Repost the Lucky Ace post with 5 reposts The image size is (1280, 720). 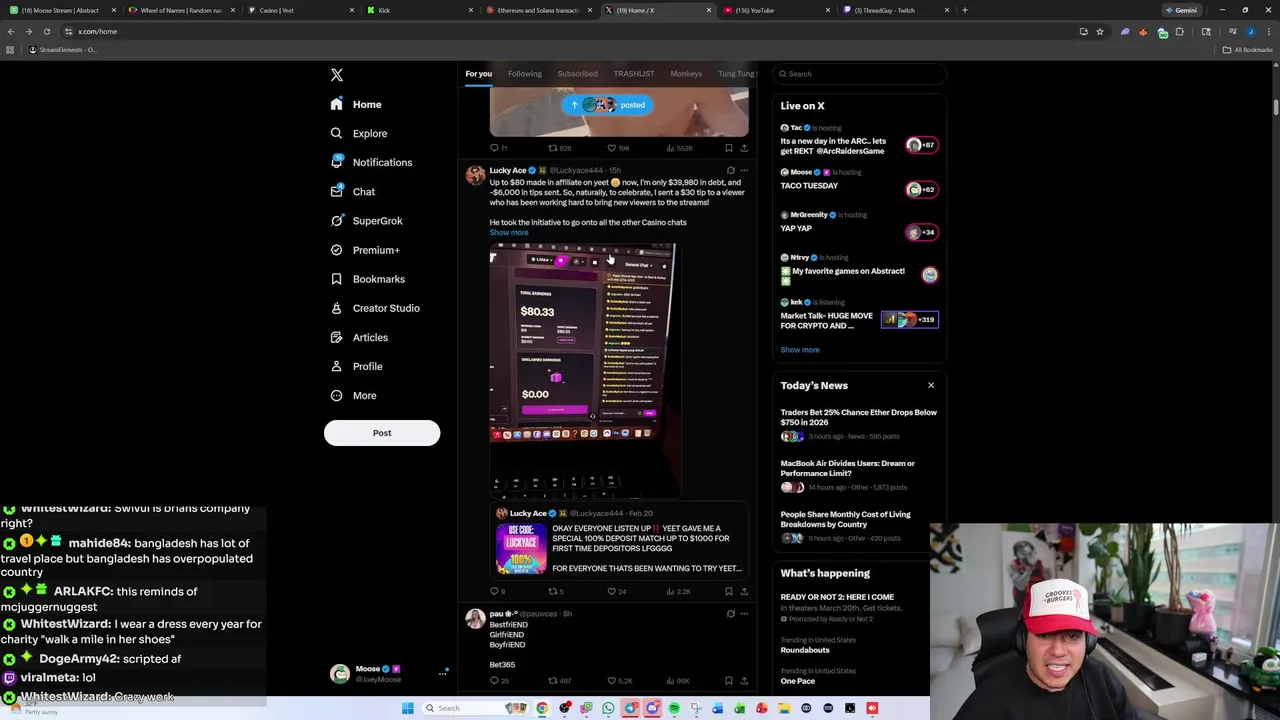pos(556,591)
